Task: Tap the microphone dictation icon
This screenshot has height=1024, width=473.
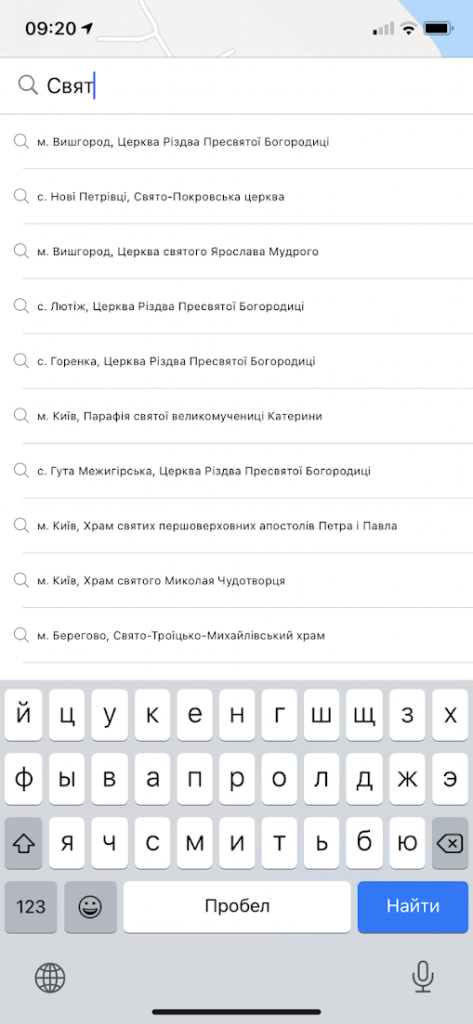Action: (423, 977)
